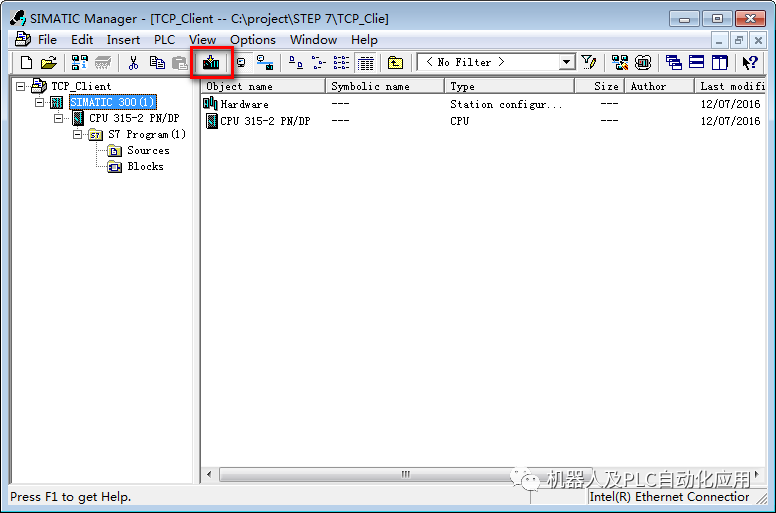Copy the selected object using the Copy icon
Screen dimensions: 776x513
pyautogui.click(x=157, y=62)
